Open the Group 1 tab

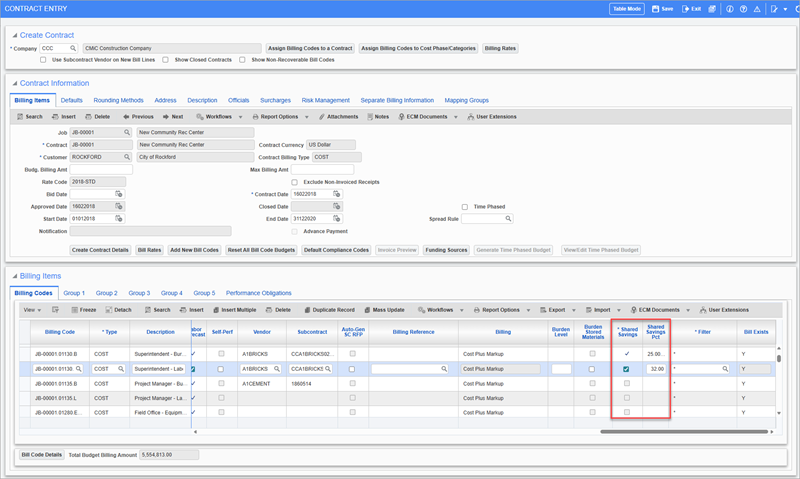click(x=74, y=293)
